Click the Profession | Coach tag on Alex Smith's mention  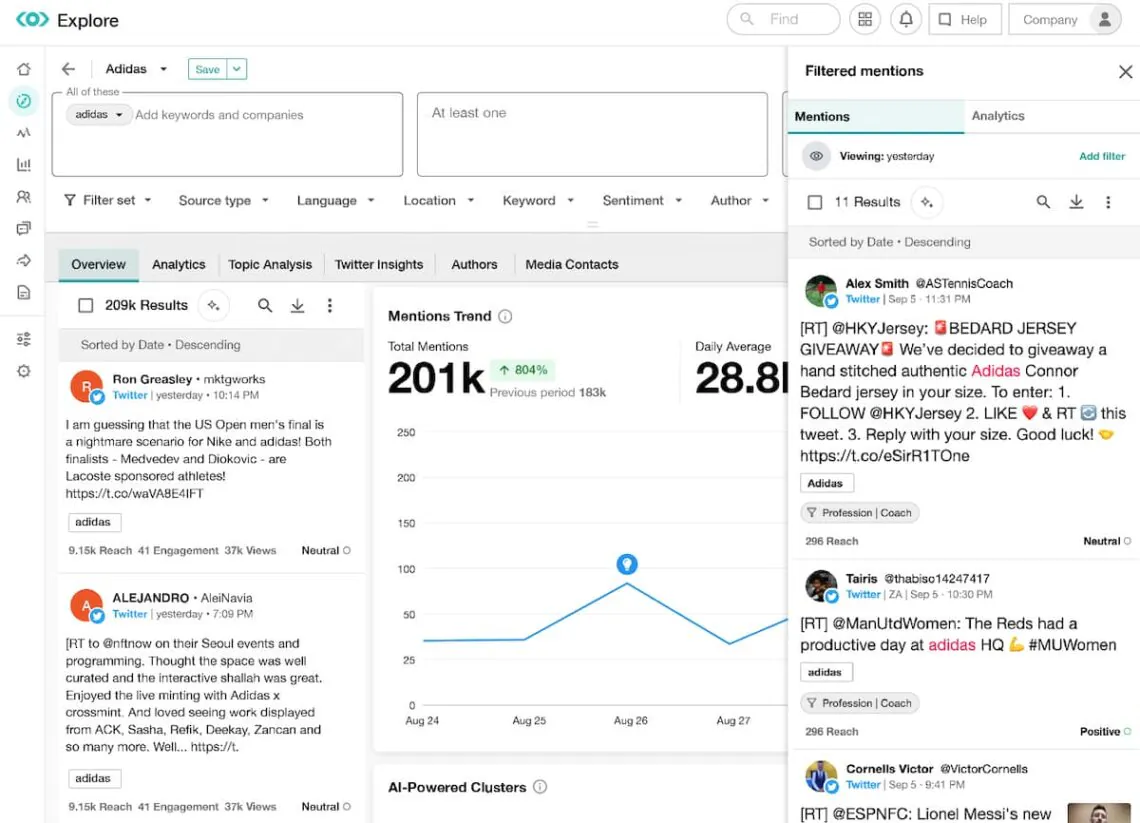[x=859, y=513]
